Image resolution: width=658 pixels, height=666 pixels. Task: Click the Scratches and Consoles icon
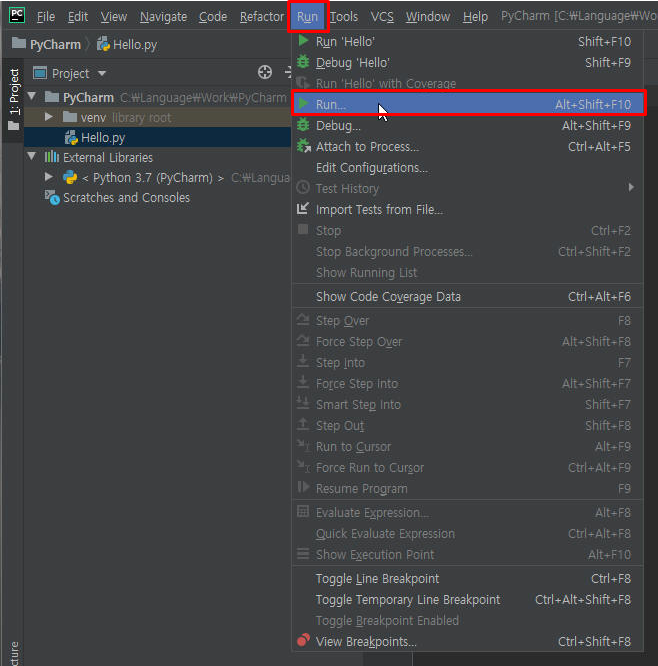[52, 198]
